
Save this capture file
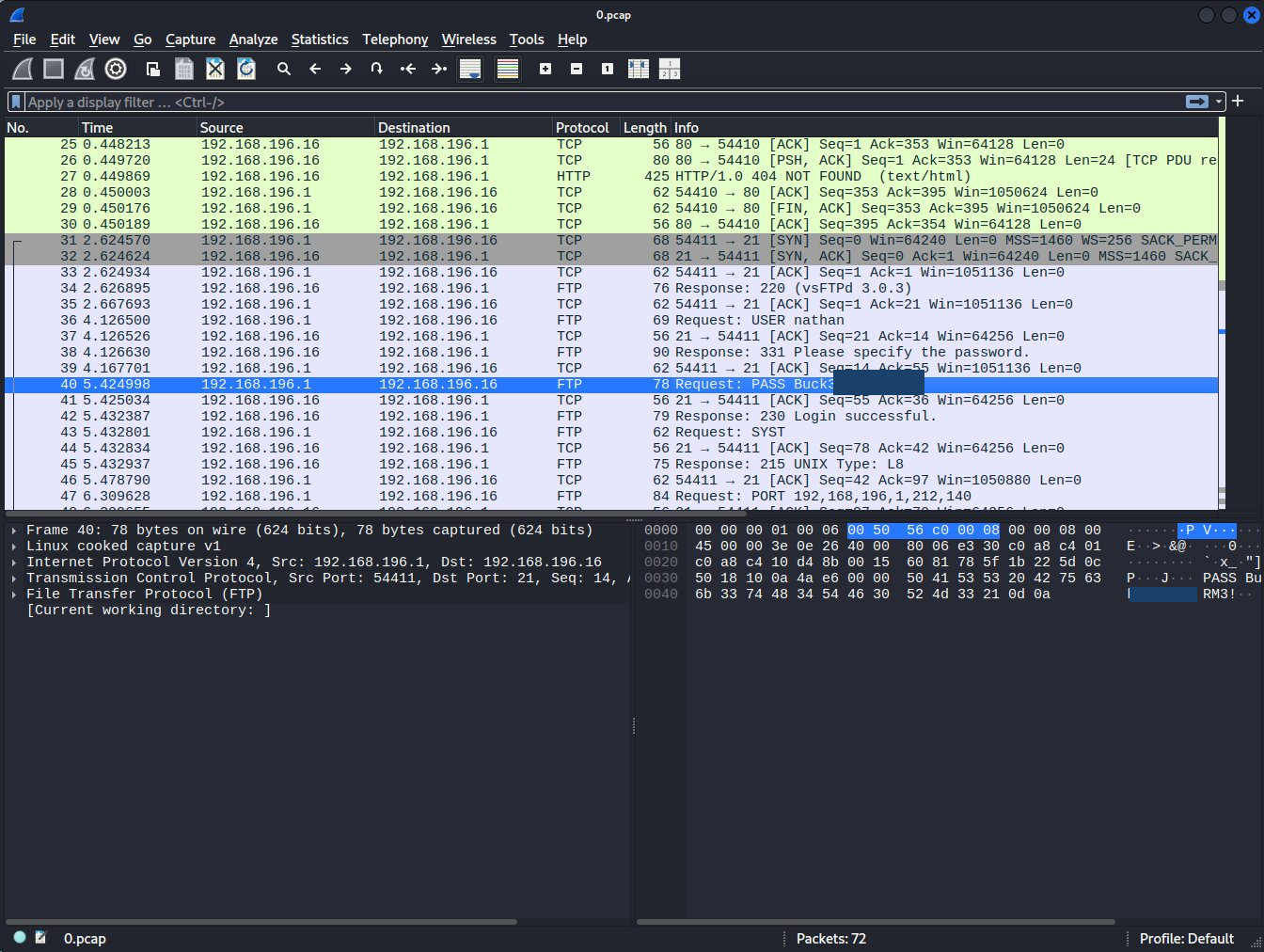point(184,69)
